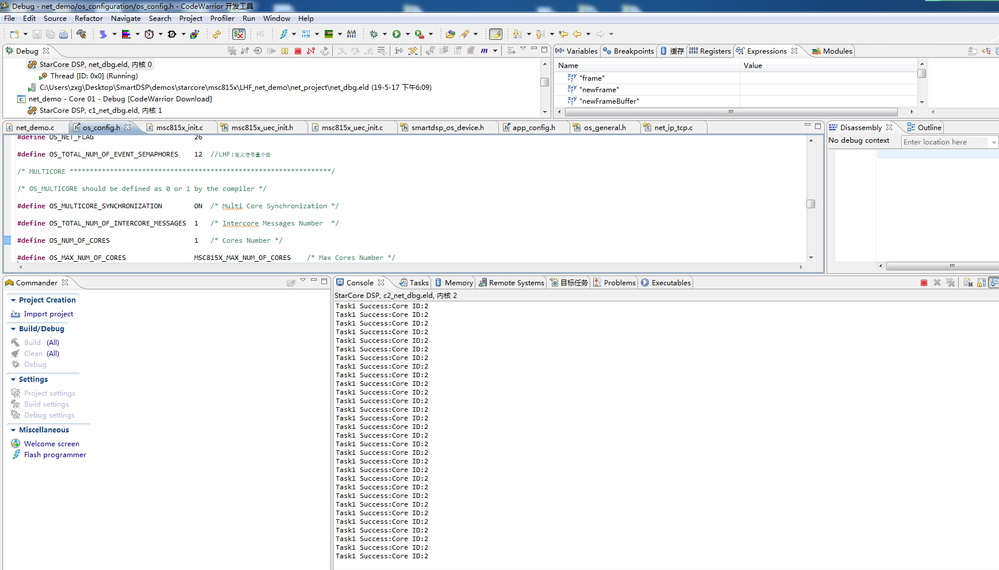The width and height of the screenshot is (999, 570).
Task: Click the Scroll Lock icon in Console
Action: click(x=981, y=283)
